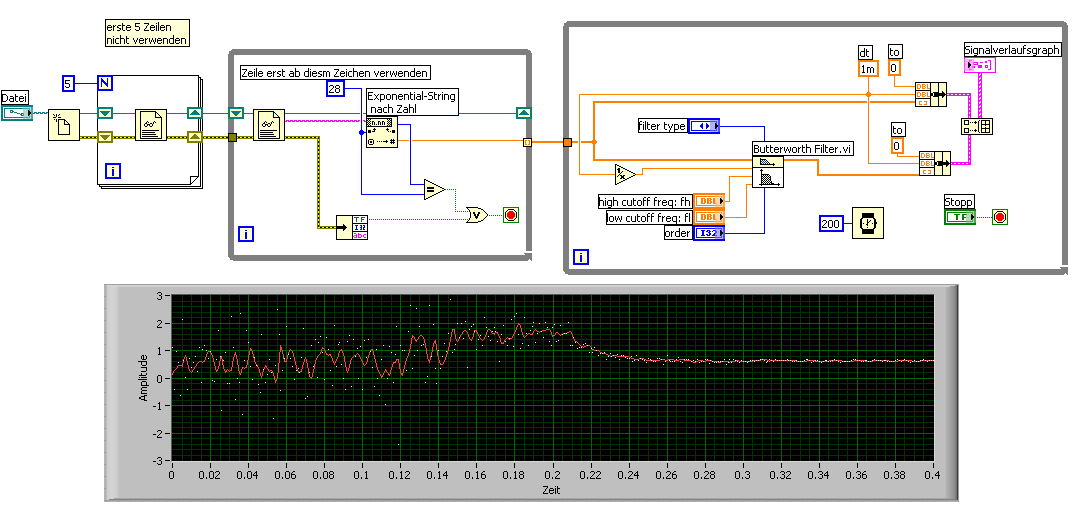Click the numeric constant 28
The width and height of the screenshot is (1078, 509).
[x=334, y=87]
